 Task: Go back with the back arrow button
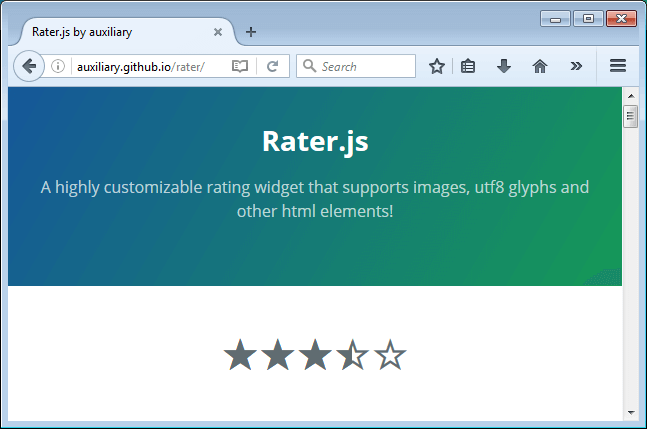29,66
